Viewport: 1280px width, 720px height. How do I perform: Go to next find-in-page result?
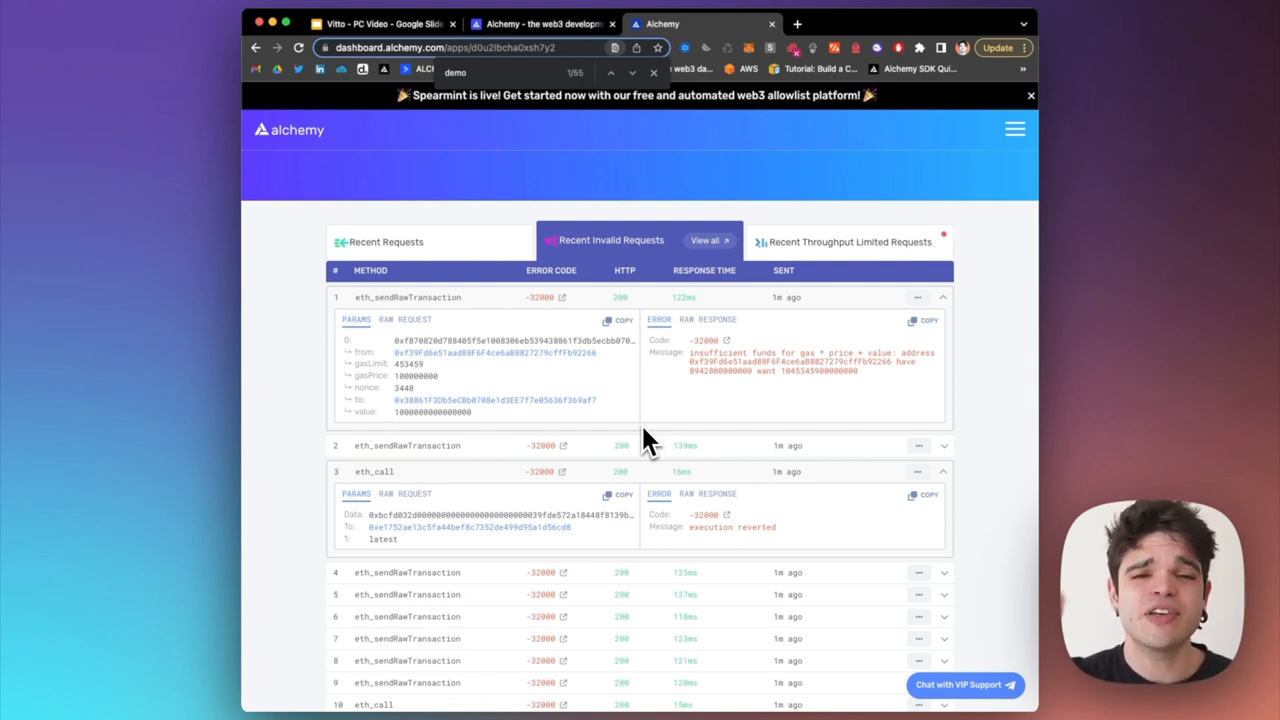point(632,73)
